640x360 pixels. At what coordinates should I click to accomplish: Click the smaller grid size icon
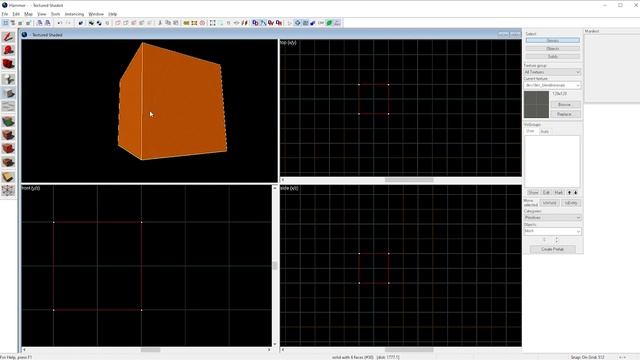tap(20, 23)
